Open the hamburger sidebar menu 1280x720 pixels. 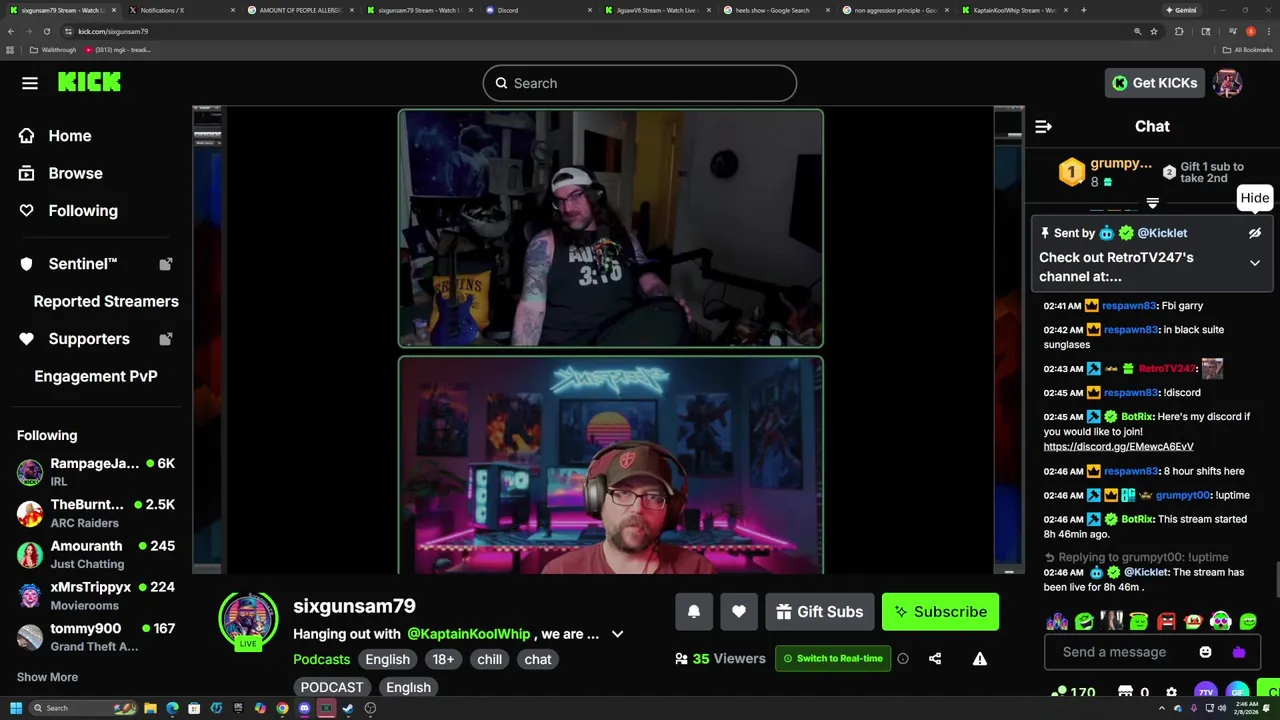[30, 83]
